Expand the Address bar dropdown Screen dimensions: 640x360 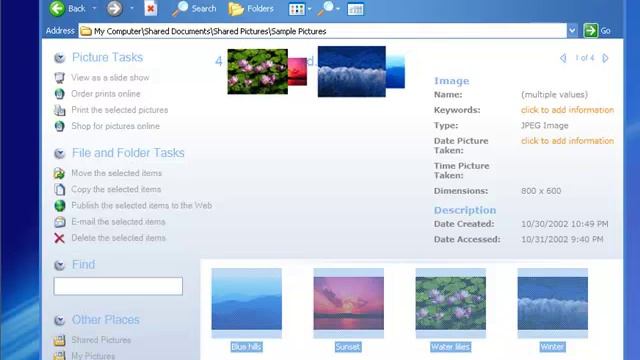tap(572, 31)
